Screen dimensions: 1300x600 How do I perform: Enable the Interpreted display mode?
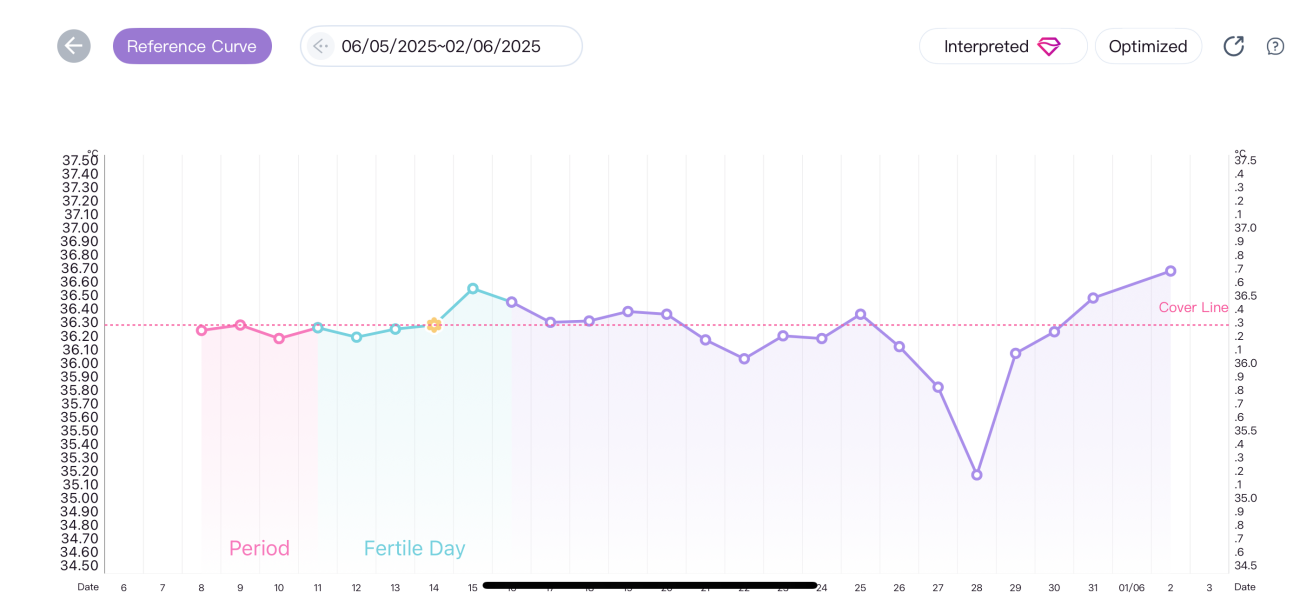point(1002,46)
